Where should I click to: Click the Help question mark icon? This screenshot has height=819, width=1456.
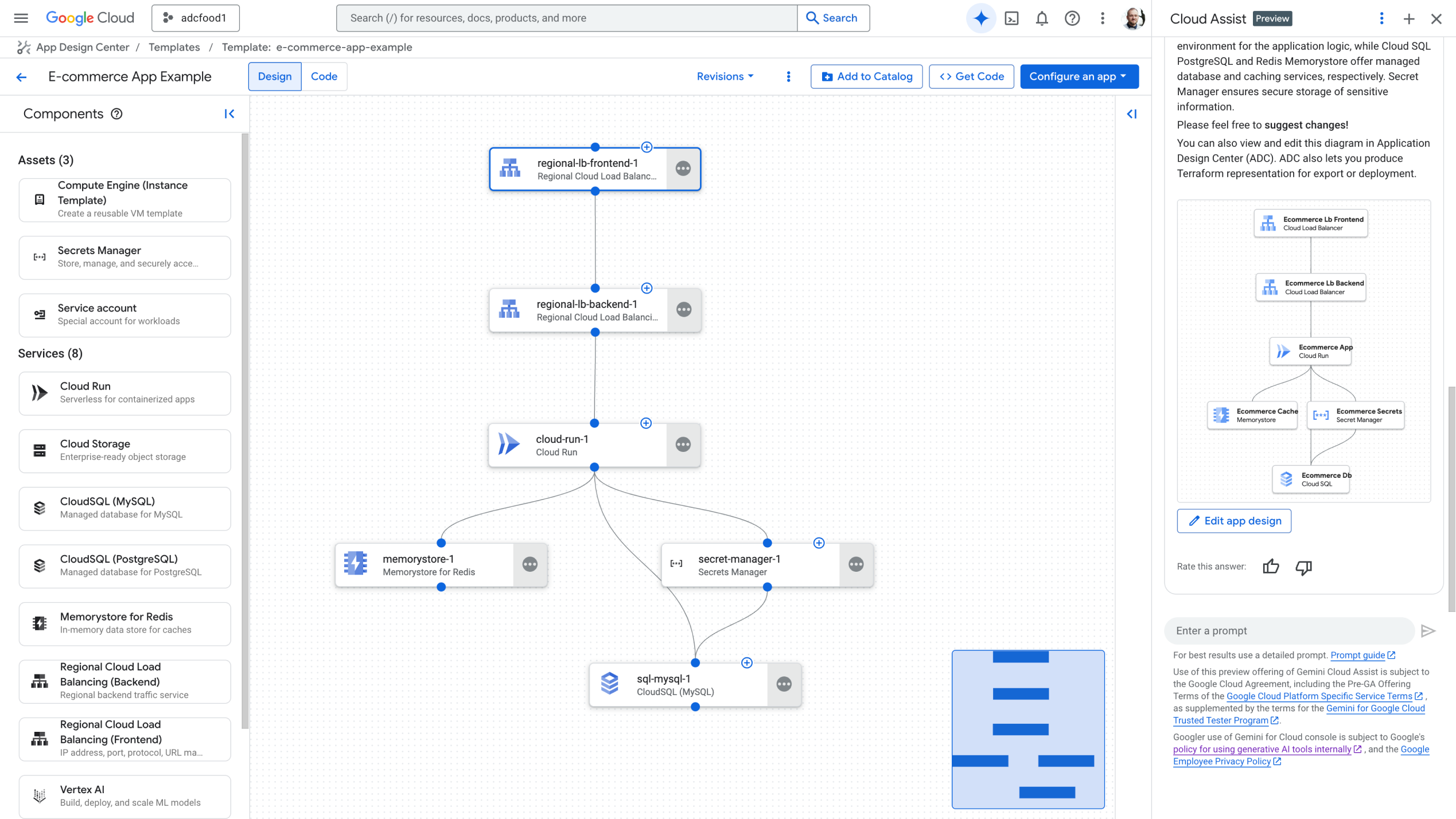(1072, 18)
